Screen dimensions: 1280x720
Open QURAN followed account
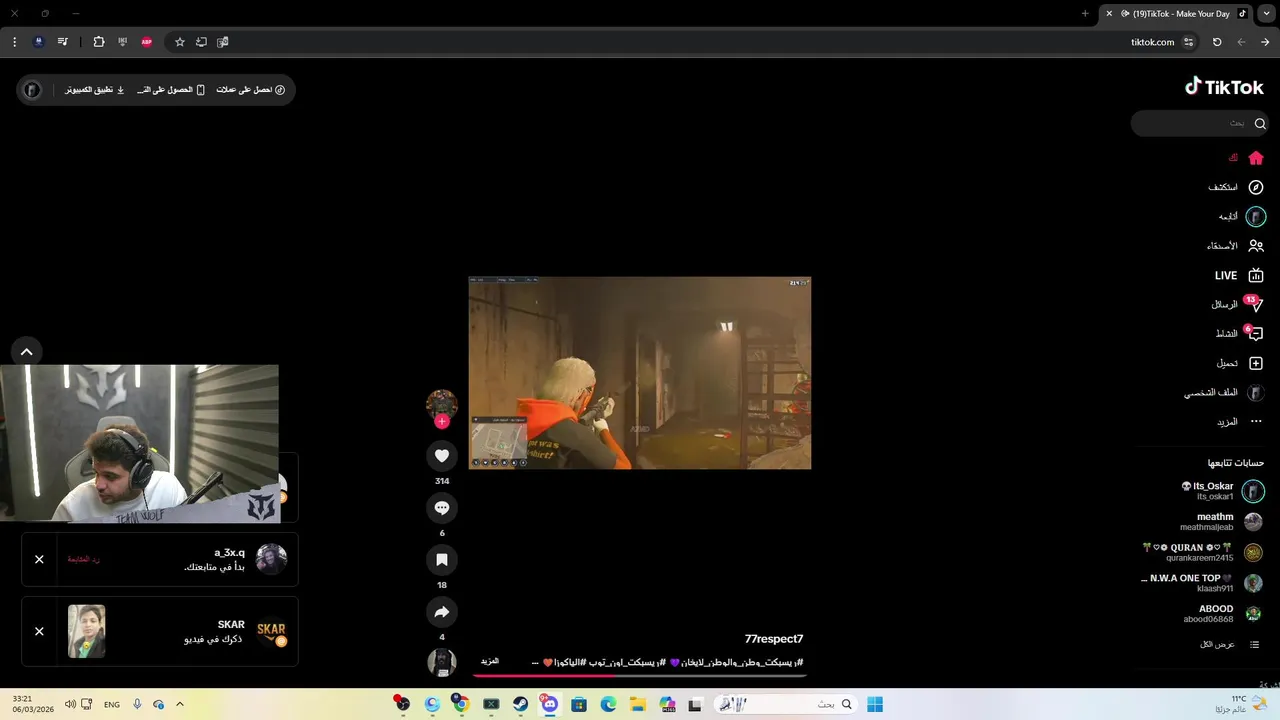pos(1202,553)
